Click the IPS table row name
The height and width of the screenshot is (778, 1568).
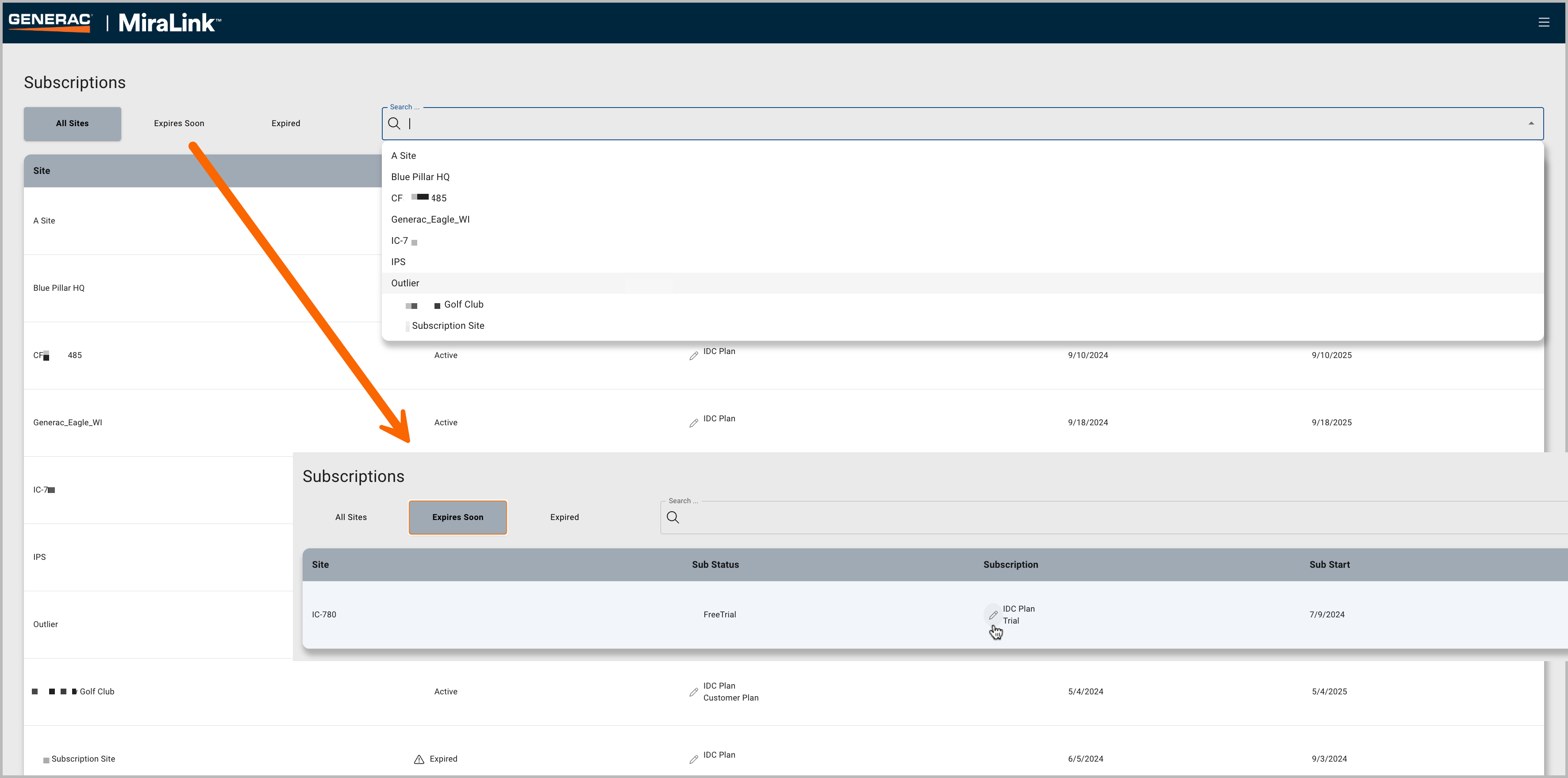(39, 558)
